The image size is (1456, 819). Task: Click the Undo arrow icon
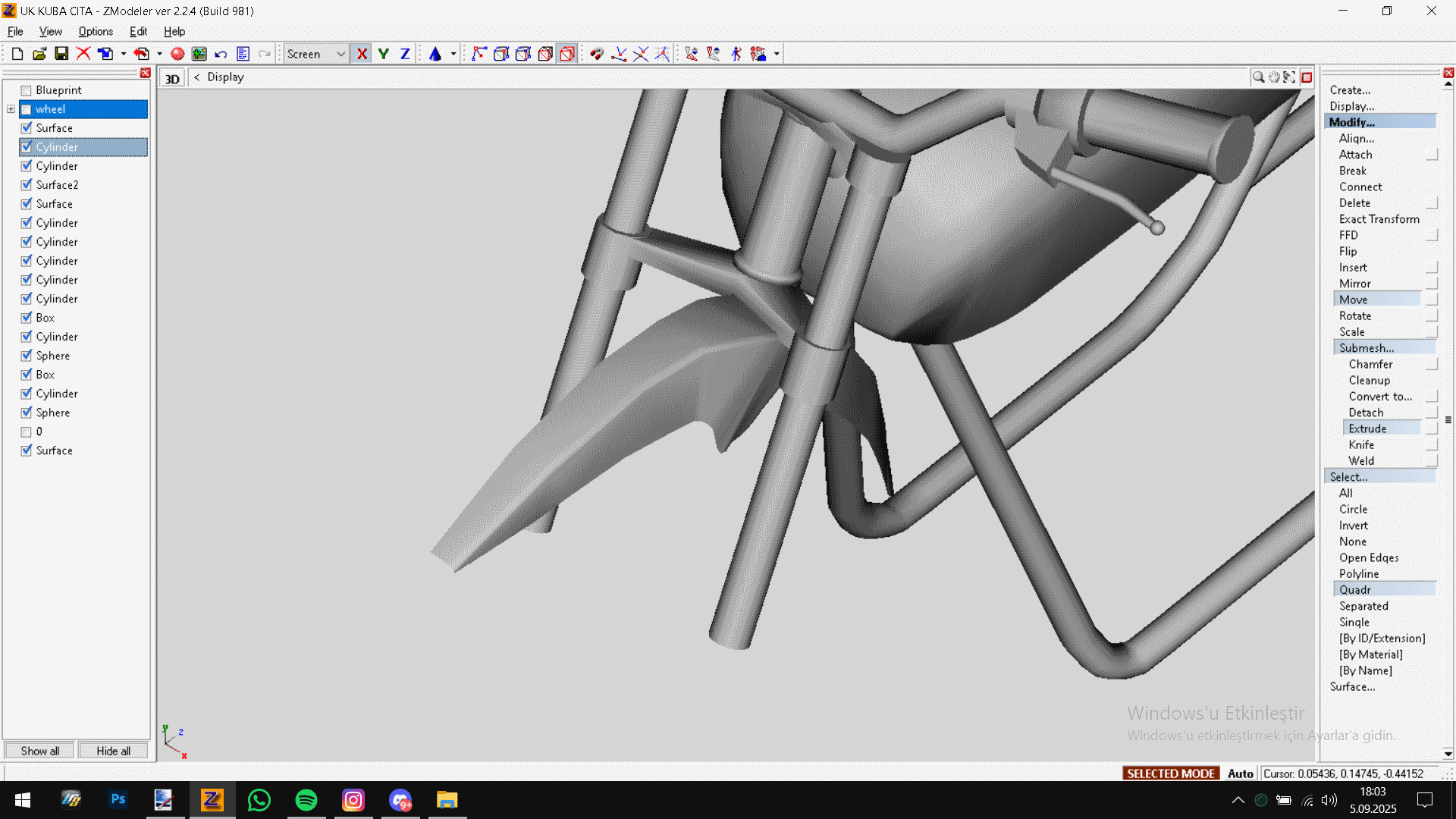pyautogui.click(x=221, y=54)
